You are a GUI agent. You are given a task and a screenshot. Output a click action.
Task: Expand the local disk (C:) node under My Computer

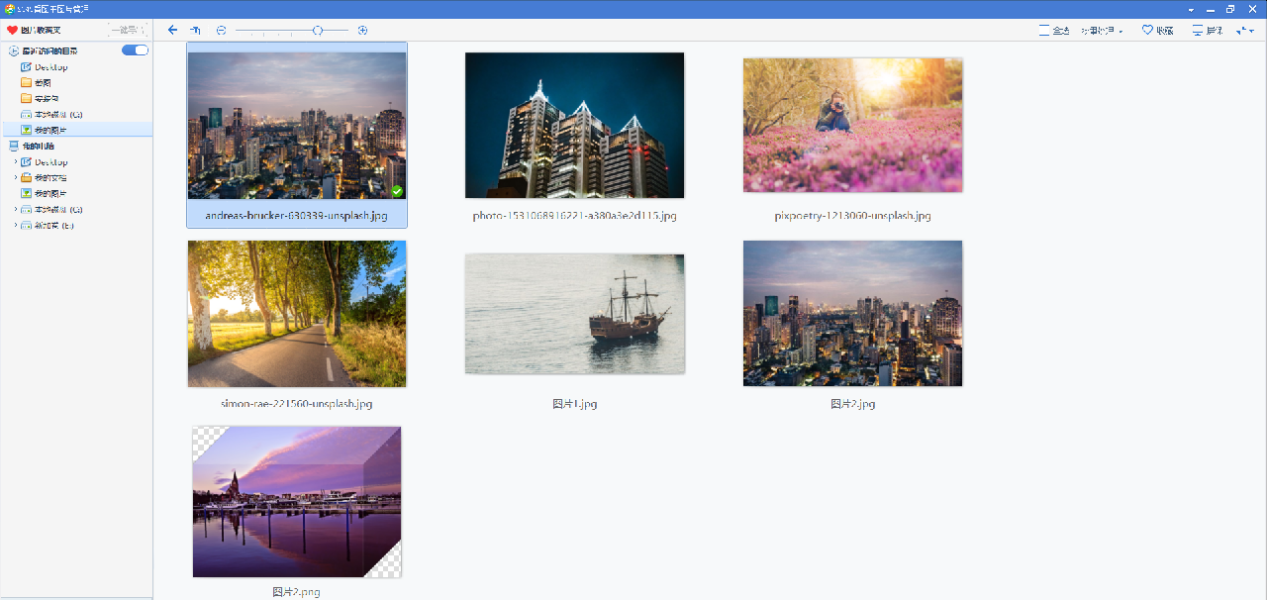(x=15, y=209)
